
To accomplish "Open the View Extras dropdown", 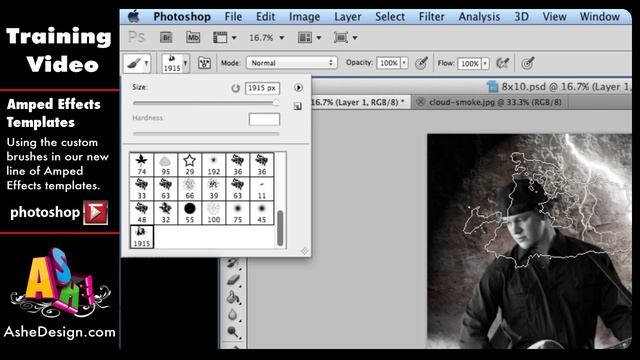I will pyautogui.click(x=224, y=38).
